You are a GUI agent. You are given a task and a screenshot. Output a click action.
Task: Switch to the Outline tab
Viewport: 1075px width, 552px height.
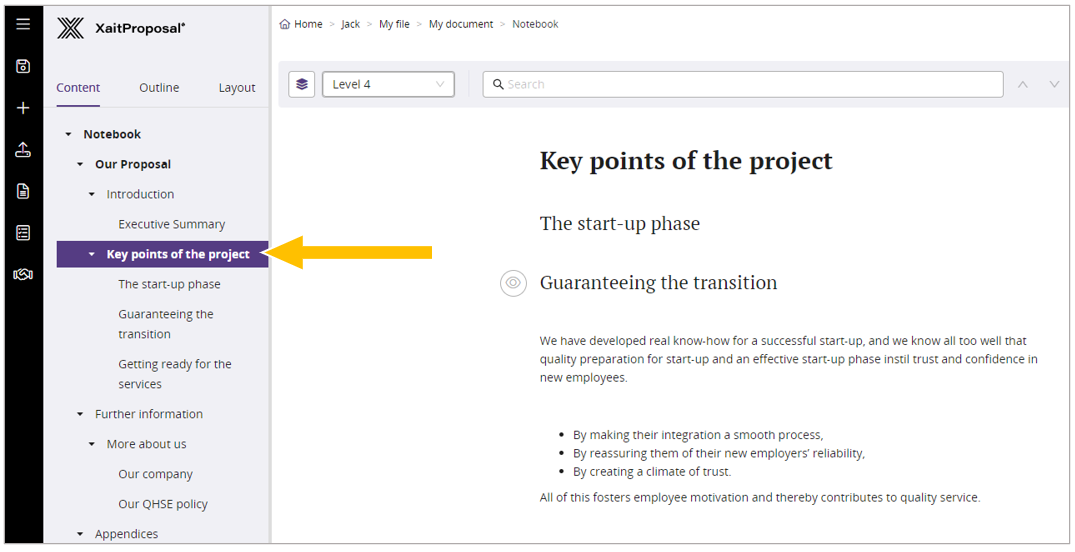[x=159, y=88]
